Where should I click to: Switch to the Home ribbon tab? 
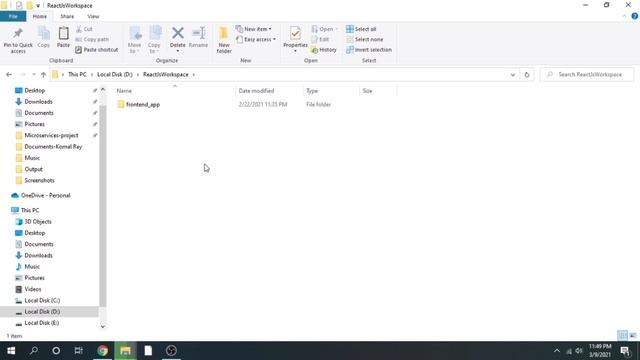(x=40, y=16)
